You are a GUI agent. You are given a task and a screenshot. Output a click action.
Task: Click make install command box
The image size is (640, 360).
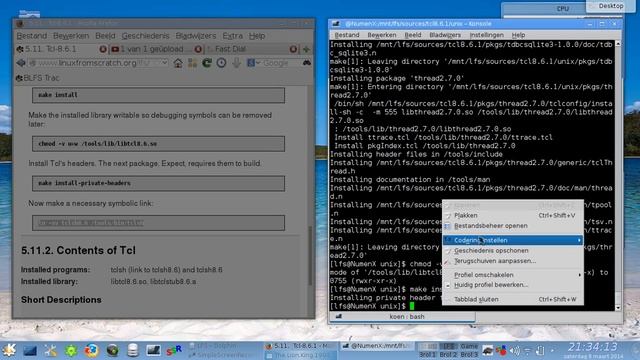(x=158, y=95)
